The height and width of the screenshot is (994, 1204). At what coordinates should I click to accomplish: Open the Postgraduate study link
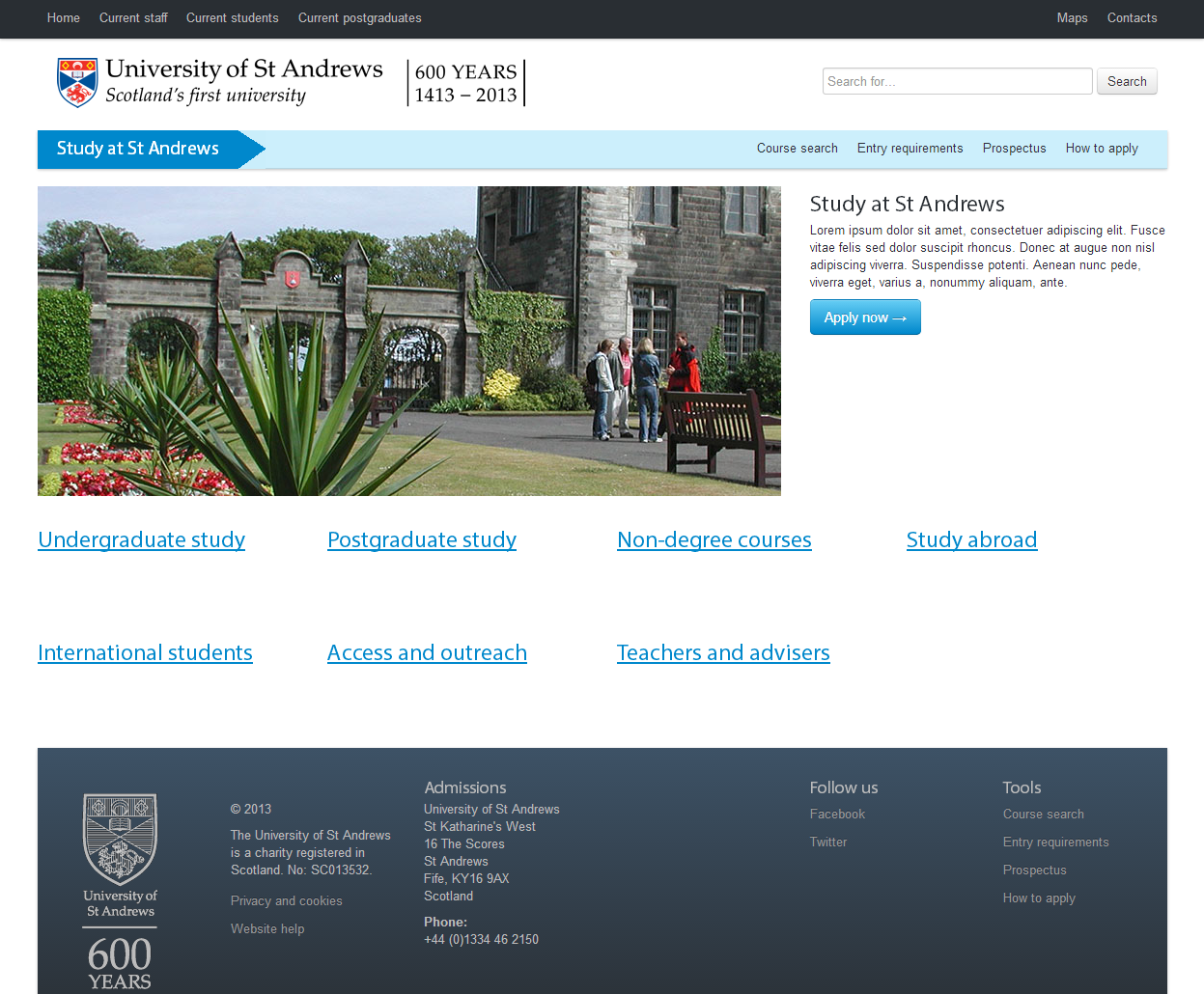click(422, 539)
